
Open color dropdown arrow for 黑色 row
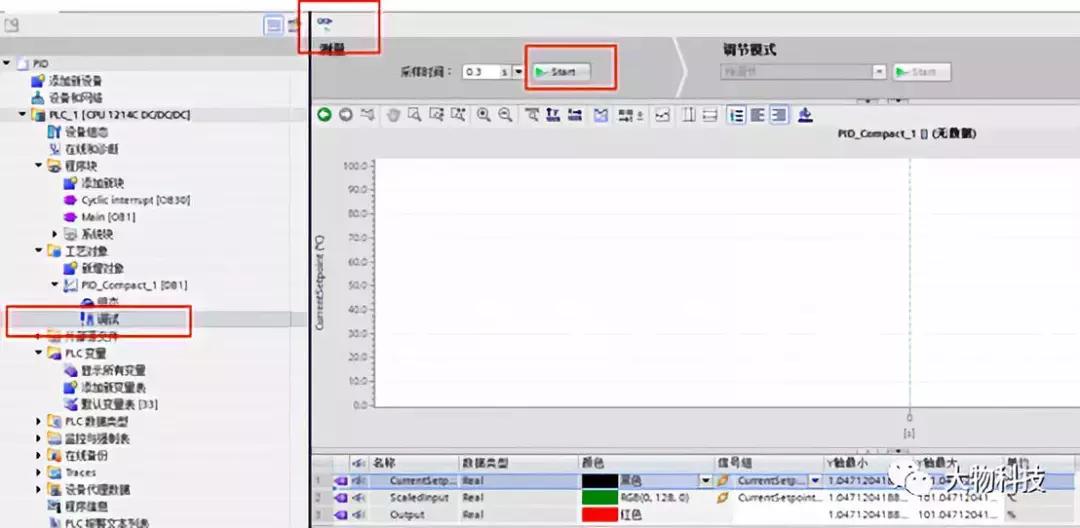pyautogui.click(x=705, y=481)
